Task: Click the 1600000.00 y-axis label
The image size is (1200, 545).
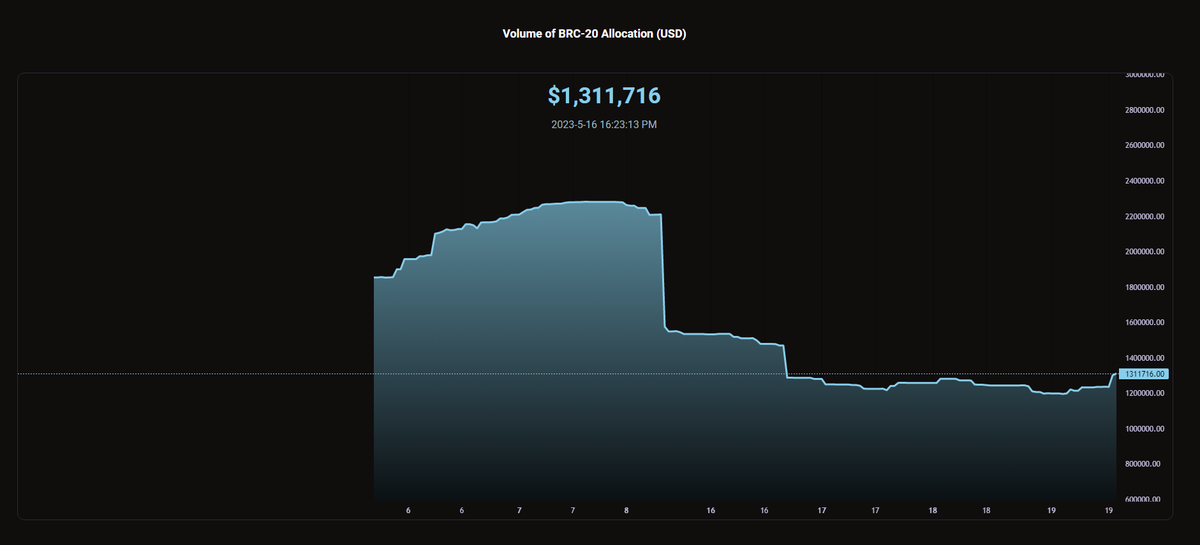Action: (1144, 323)
